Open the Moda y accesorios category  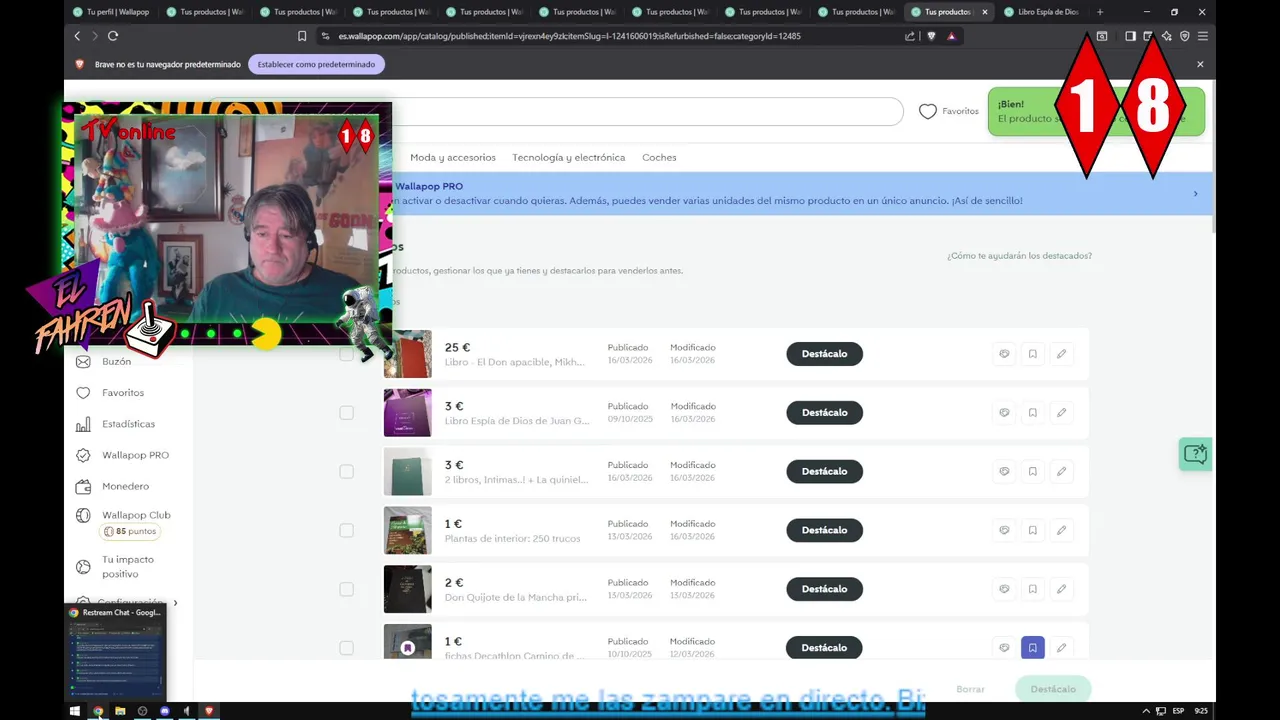(x=453, y=157)
